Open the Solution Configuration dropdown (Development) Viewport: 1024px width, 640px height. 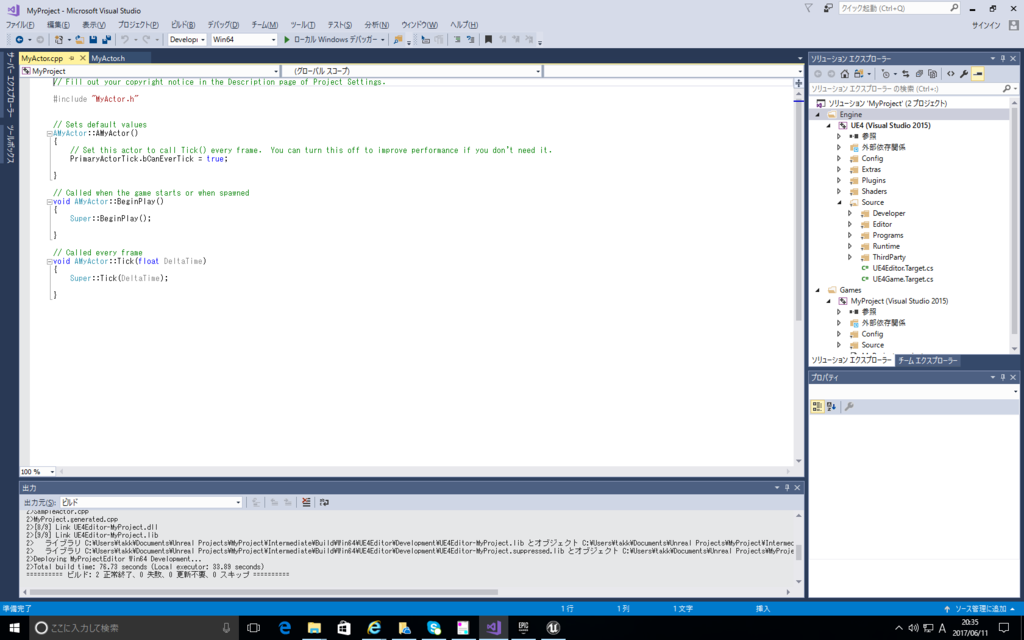pos(187,40)
